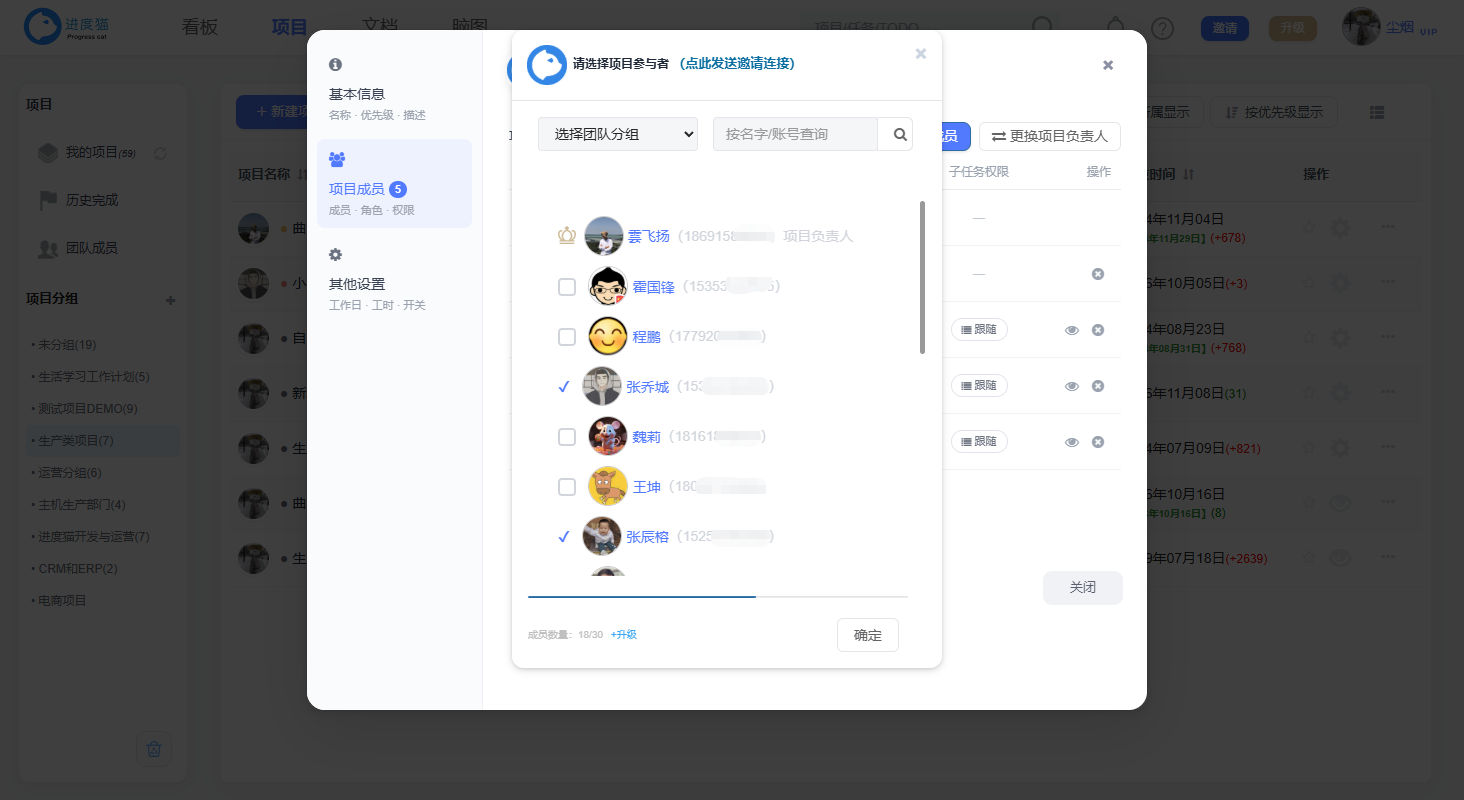
Task: Click the +升级 member quota link
Action: click(624, 635)
